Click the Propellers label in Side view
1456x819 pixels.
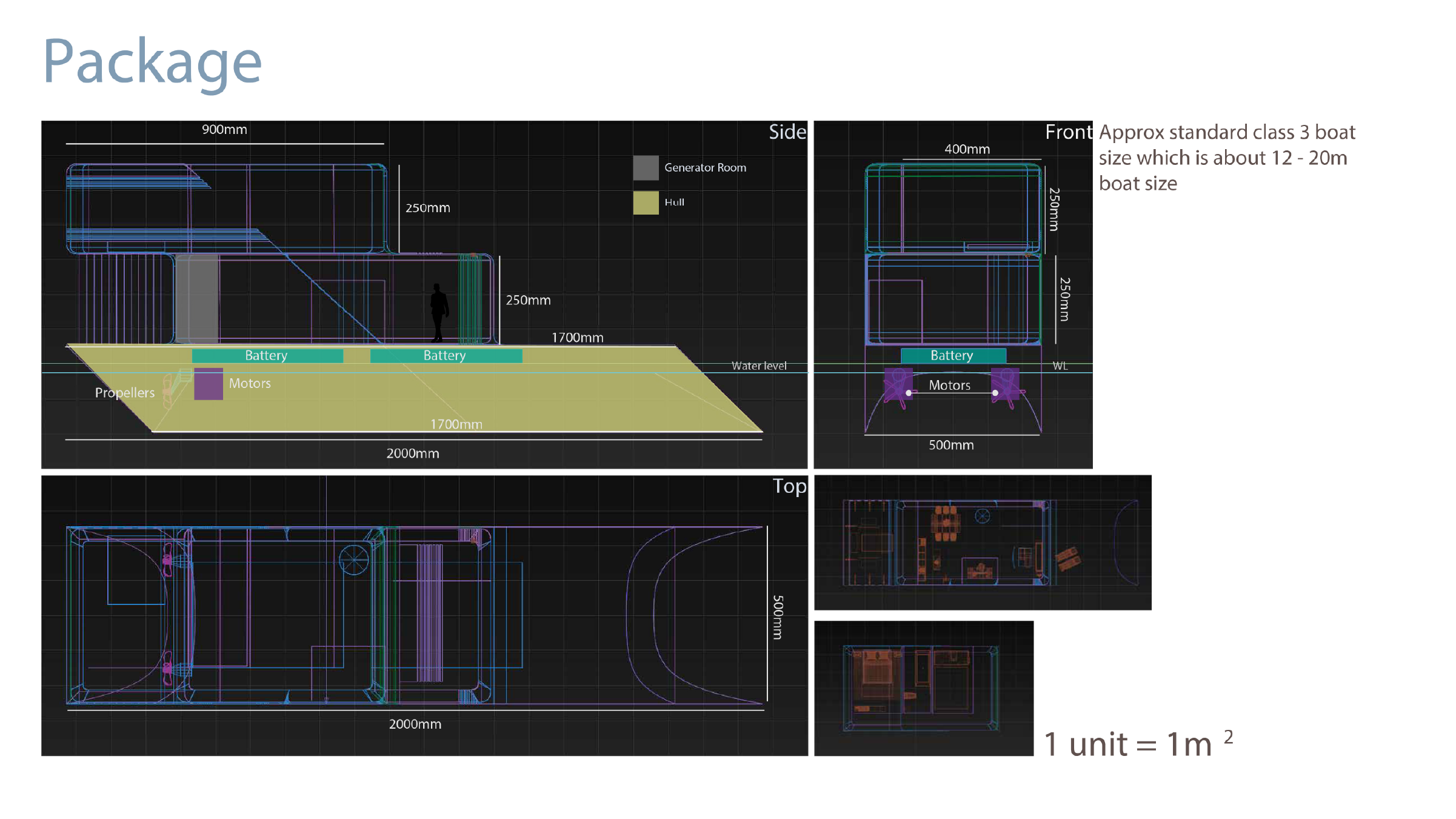[x=125, y=393]
